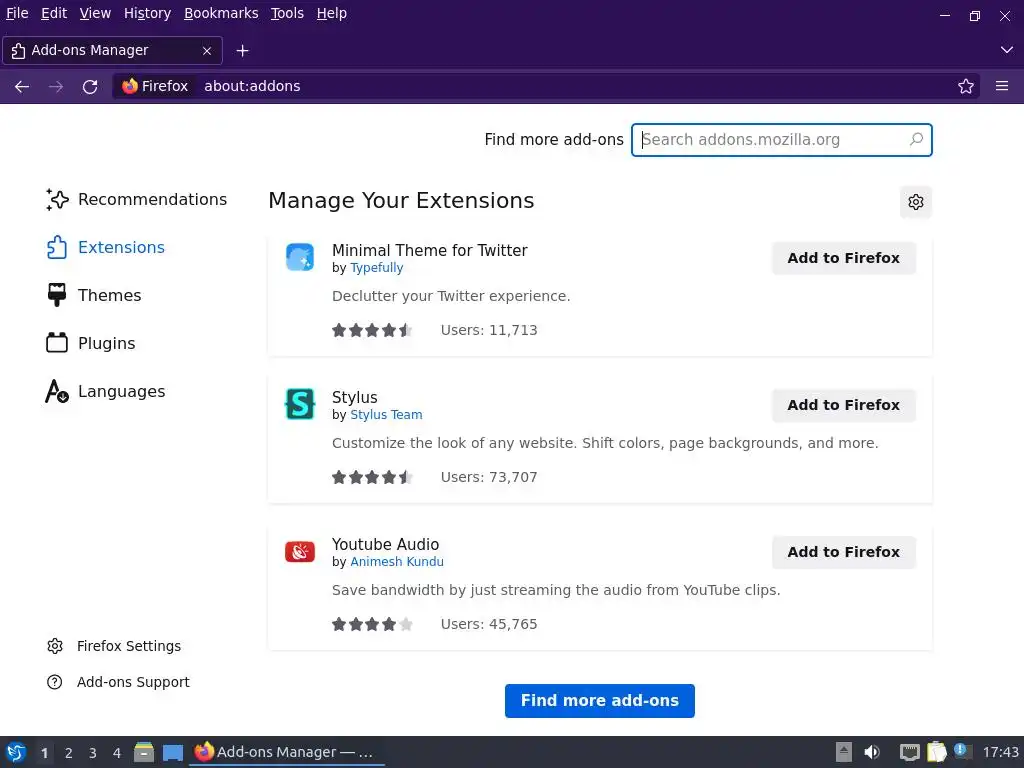Viewport: 1024px width, 768px height.
Task: Click the 'Users: 45,765' text
Action: [x=489, y=624]
